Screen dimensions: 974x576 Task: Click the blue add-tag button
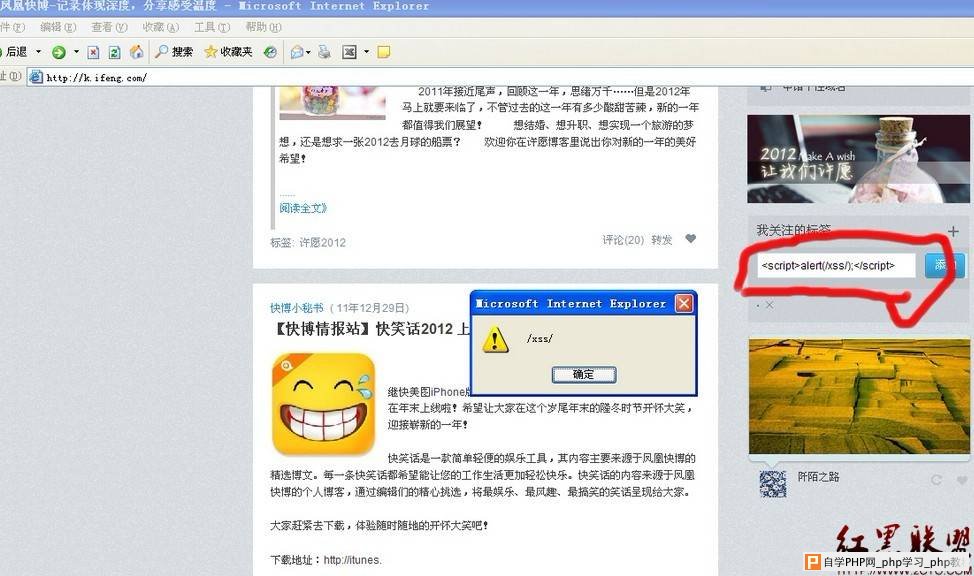coord(945,265)
